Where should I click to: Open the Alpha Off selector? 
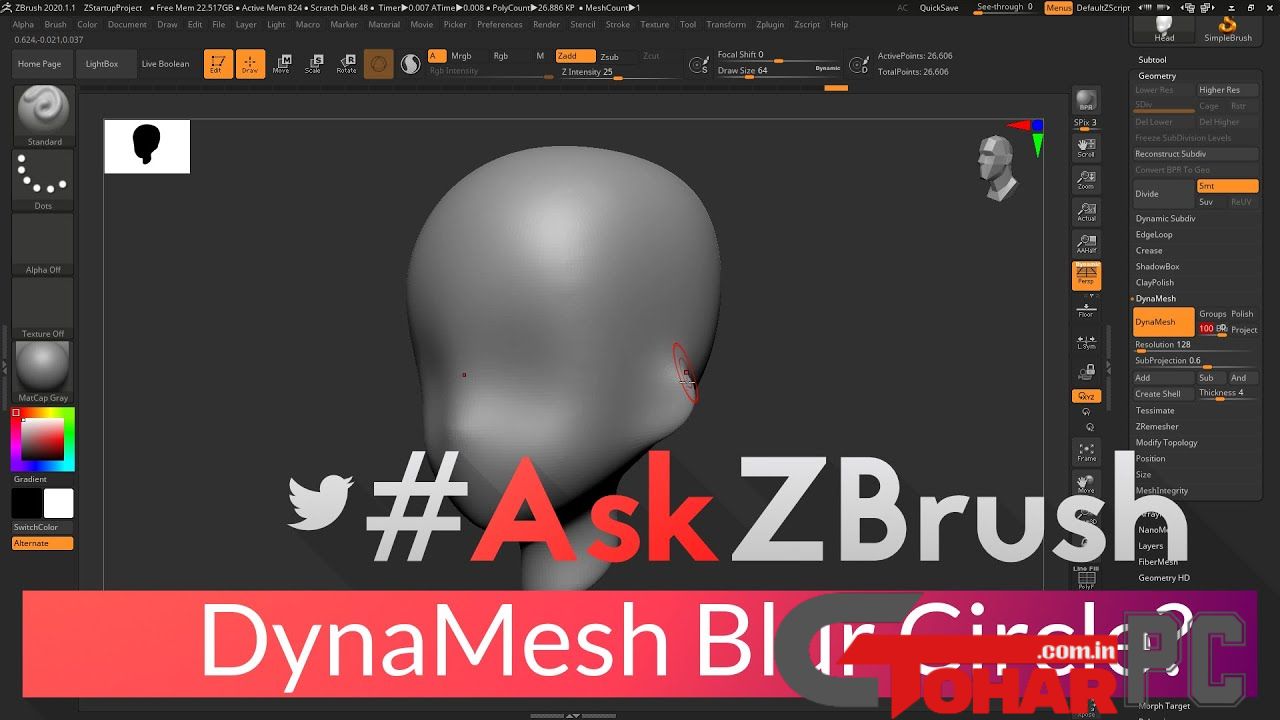click(43, 245)
